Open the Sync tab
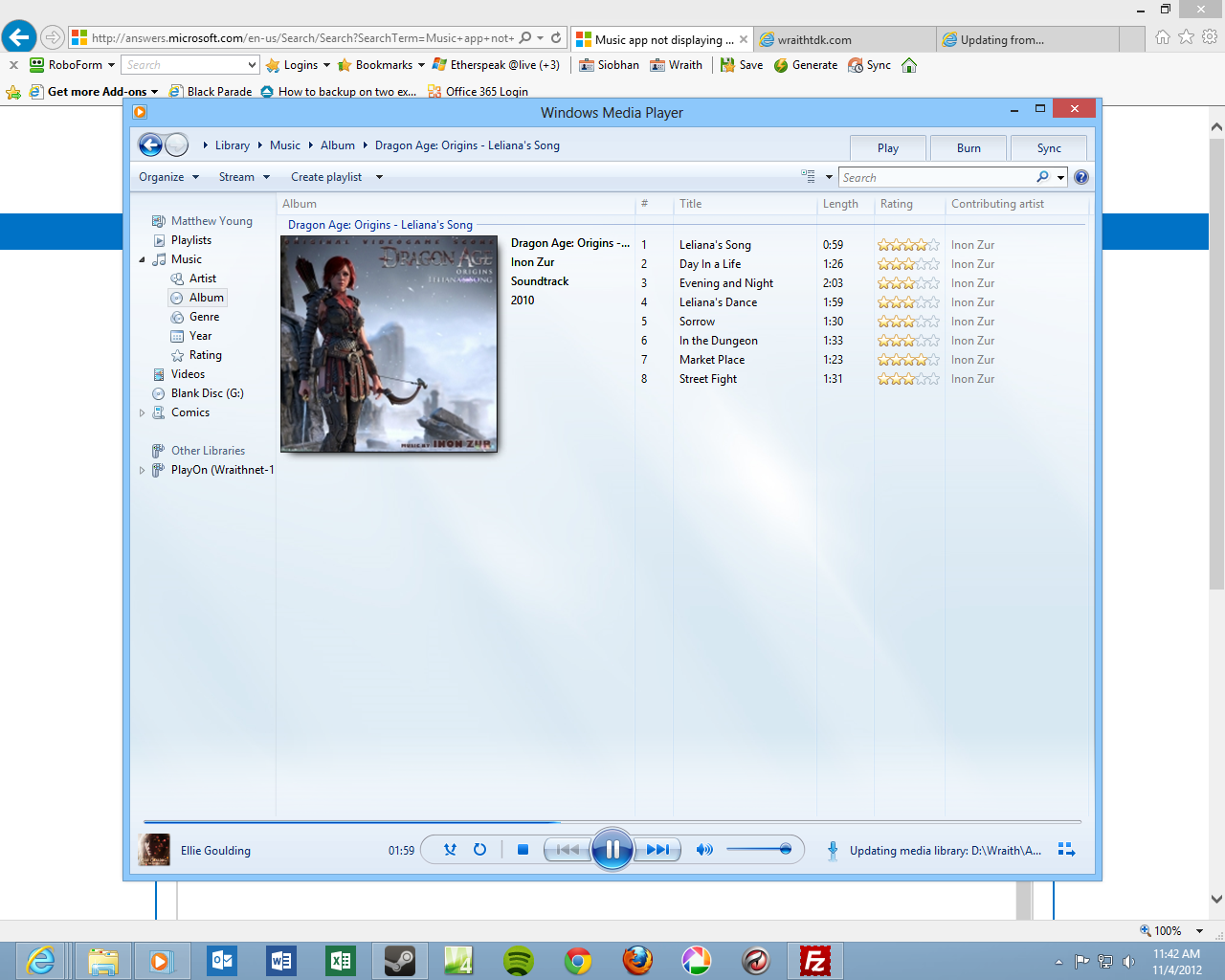1225x980 pixels. pyautogui.click(x=1049, y=148)
